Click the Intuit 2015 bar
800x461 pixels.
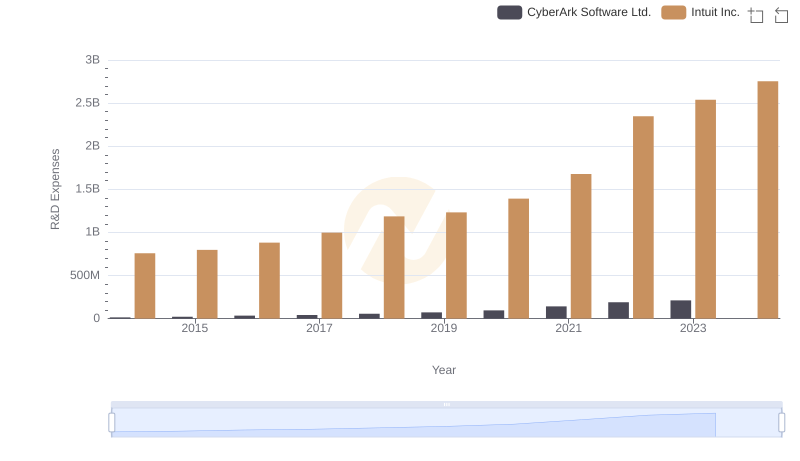tap(207, 284)
